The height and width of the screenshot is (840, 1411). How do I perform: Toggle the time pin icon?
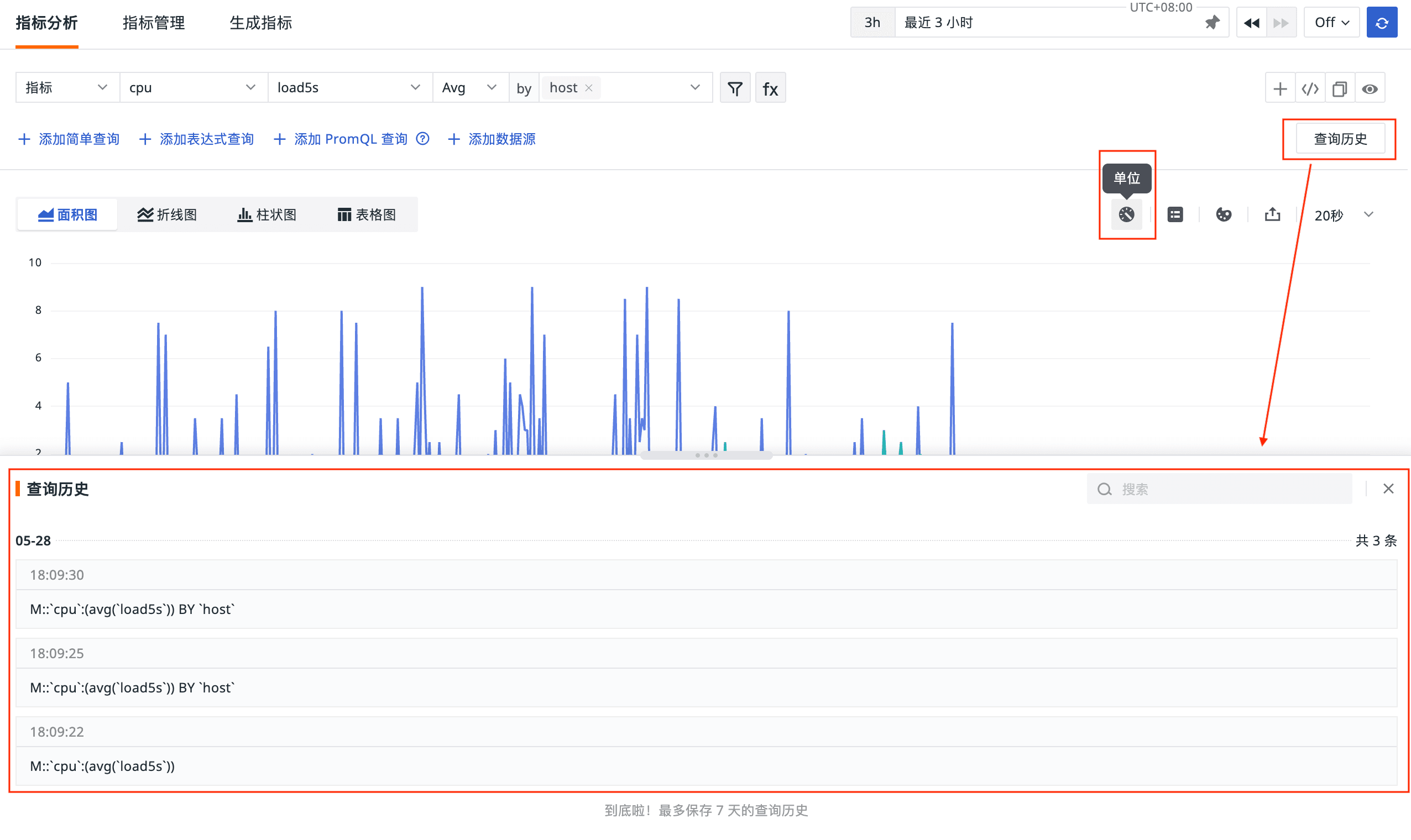(1213, 23)
